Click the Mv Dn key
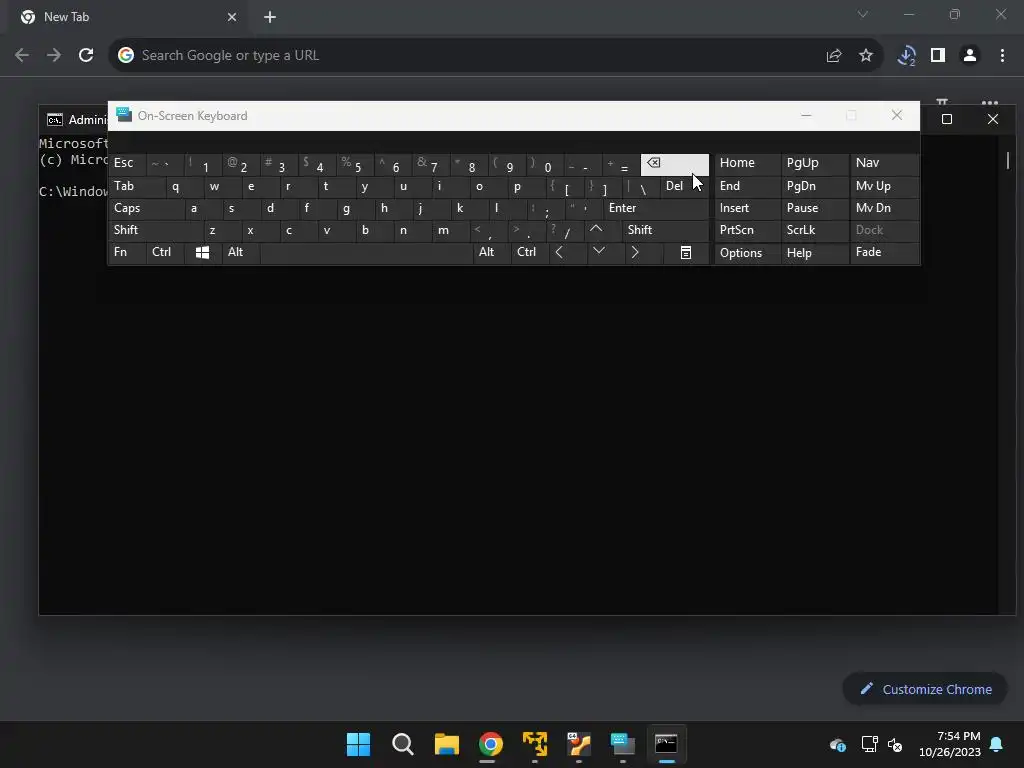Screen dimensions: 1024x768 pos(884,208)
